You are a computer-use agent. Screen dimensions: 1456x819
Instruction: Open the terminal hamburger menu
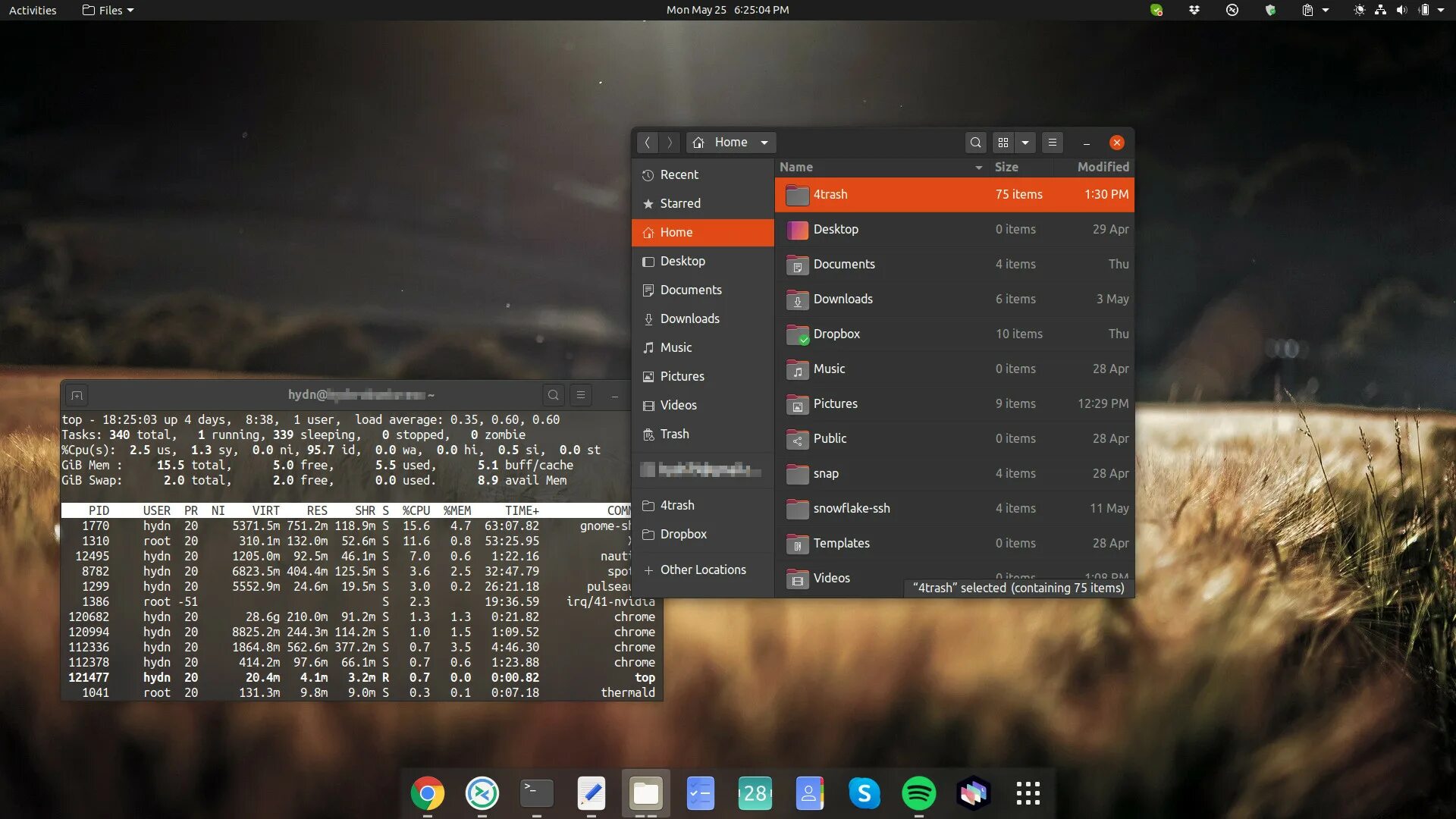[581, 395]
